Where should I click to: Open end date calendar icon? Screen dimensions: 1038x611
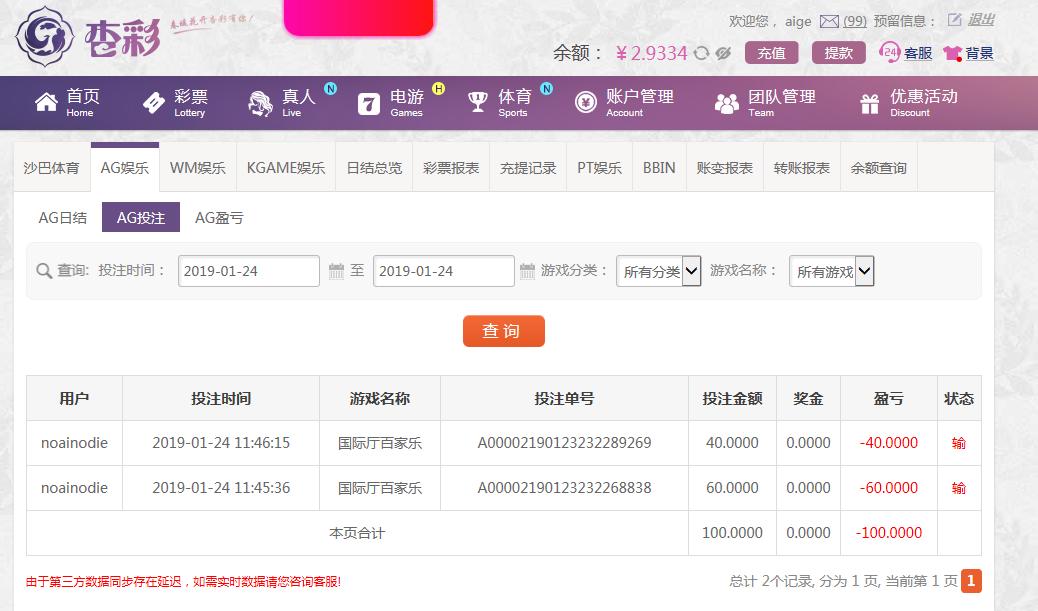click(527, 271)
